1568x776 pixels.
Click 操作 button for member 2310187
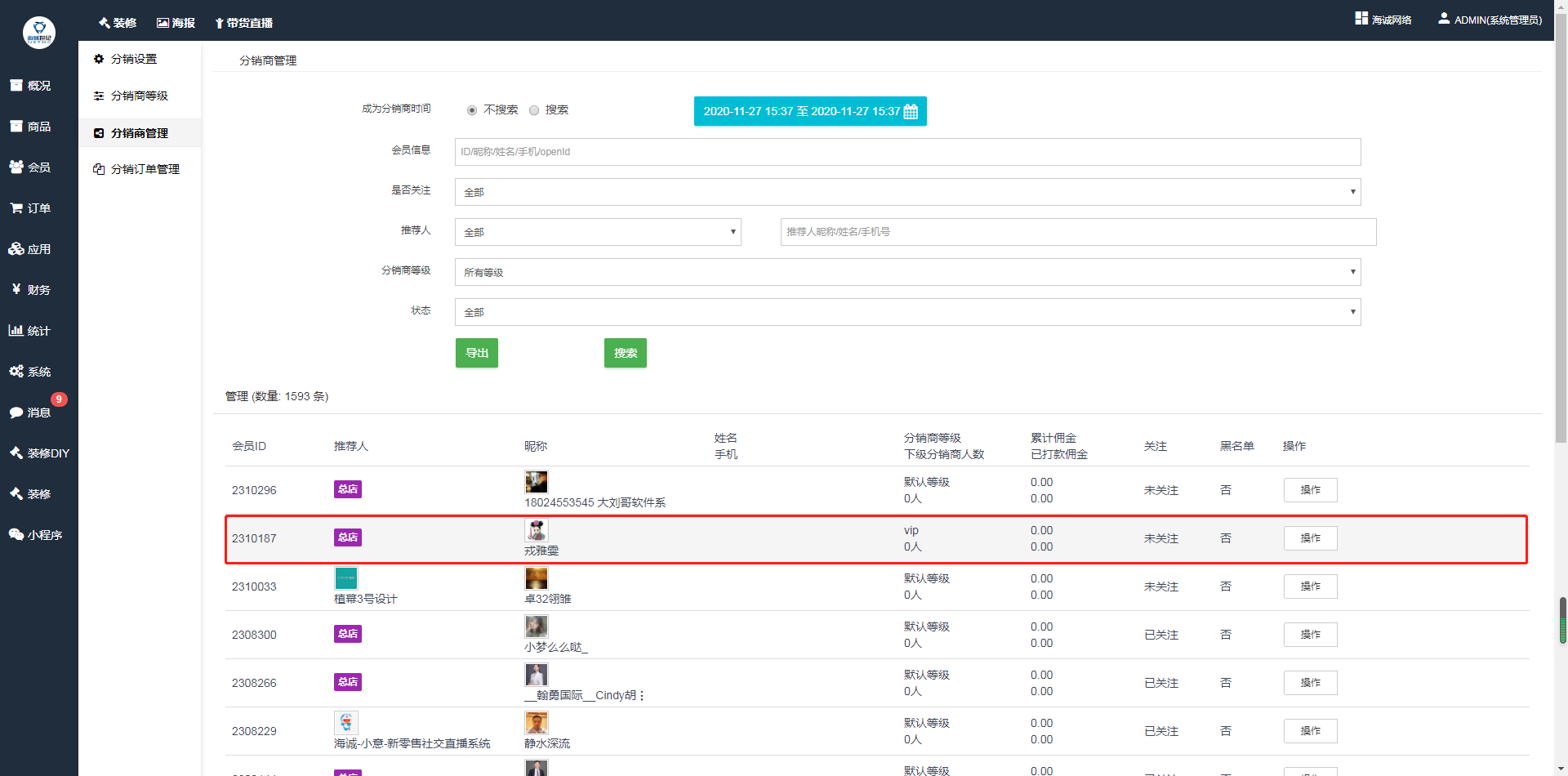[x=1311, y=538]
